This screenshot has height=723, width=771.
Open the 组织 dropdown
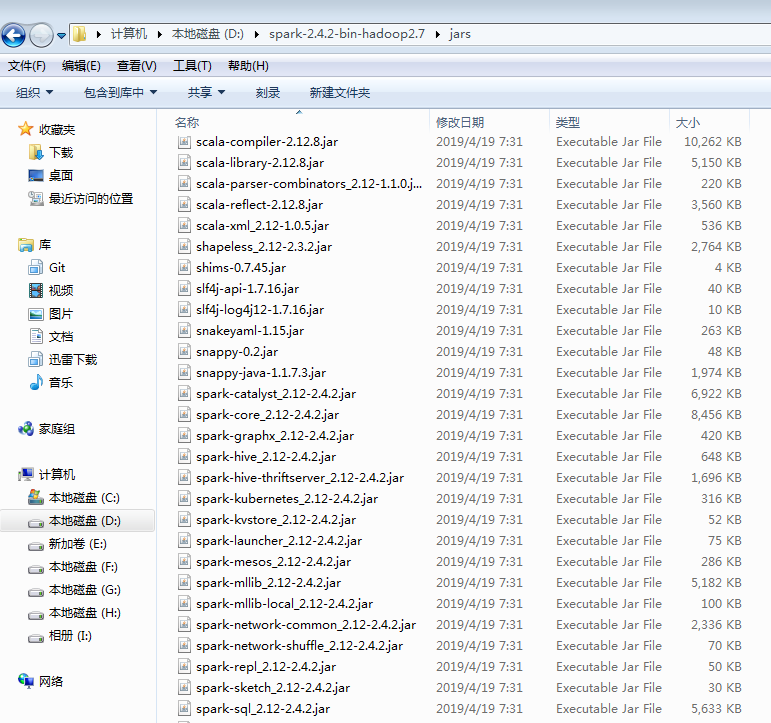(x=34, y=92)
